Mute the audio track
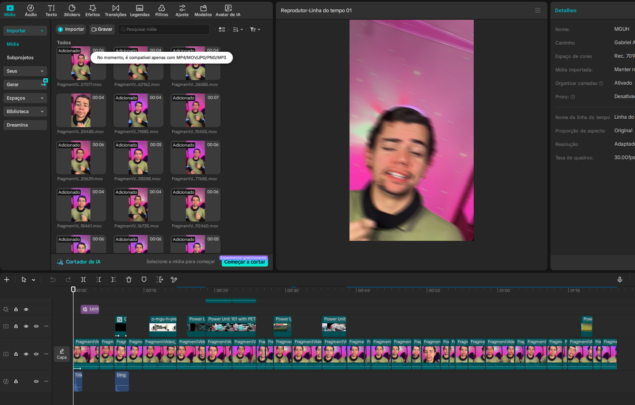The image size is (635, 405). coord(36,382)
